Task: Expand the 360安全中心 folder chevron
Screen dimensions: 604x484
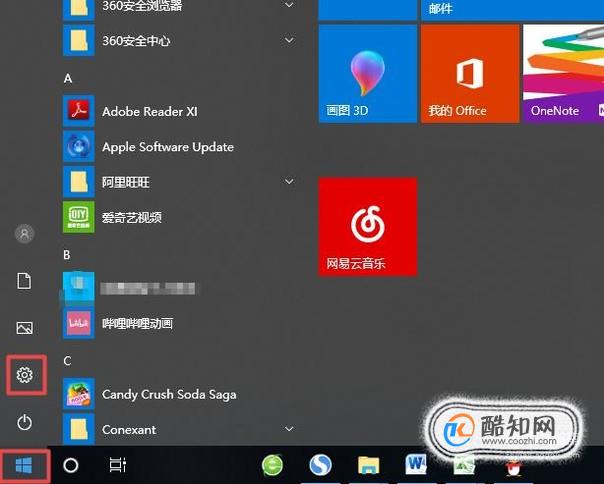Action: click(x=289, y=40)
